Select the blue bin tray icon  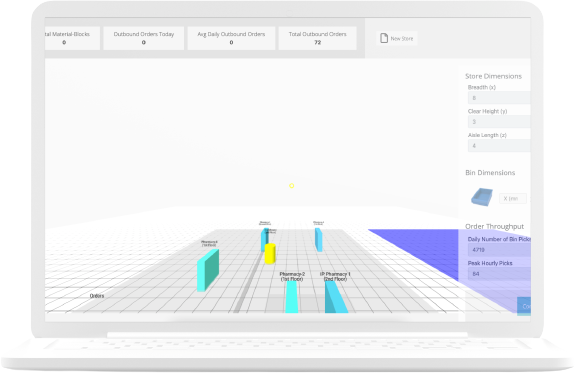pyautogui.click(x=482, y=197)
